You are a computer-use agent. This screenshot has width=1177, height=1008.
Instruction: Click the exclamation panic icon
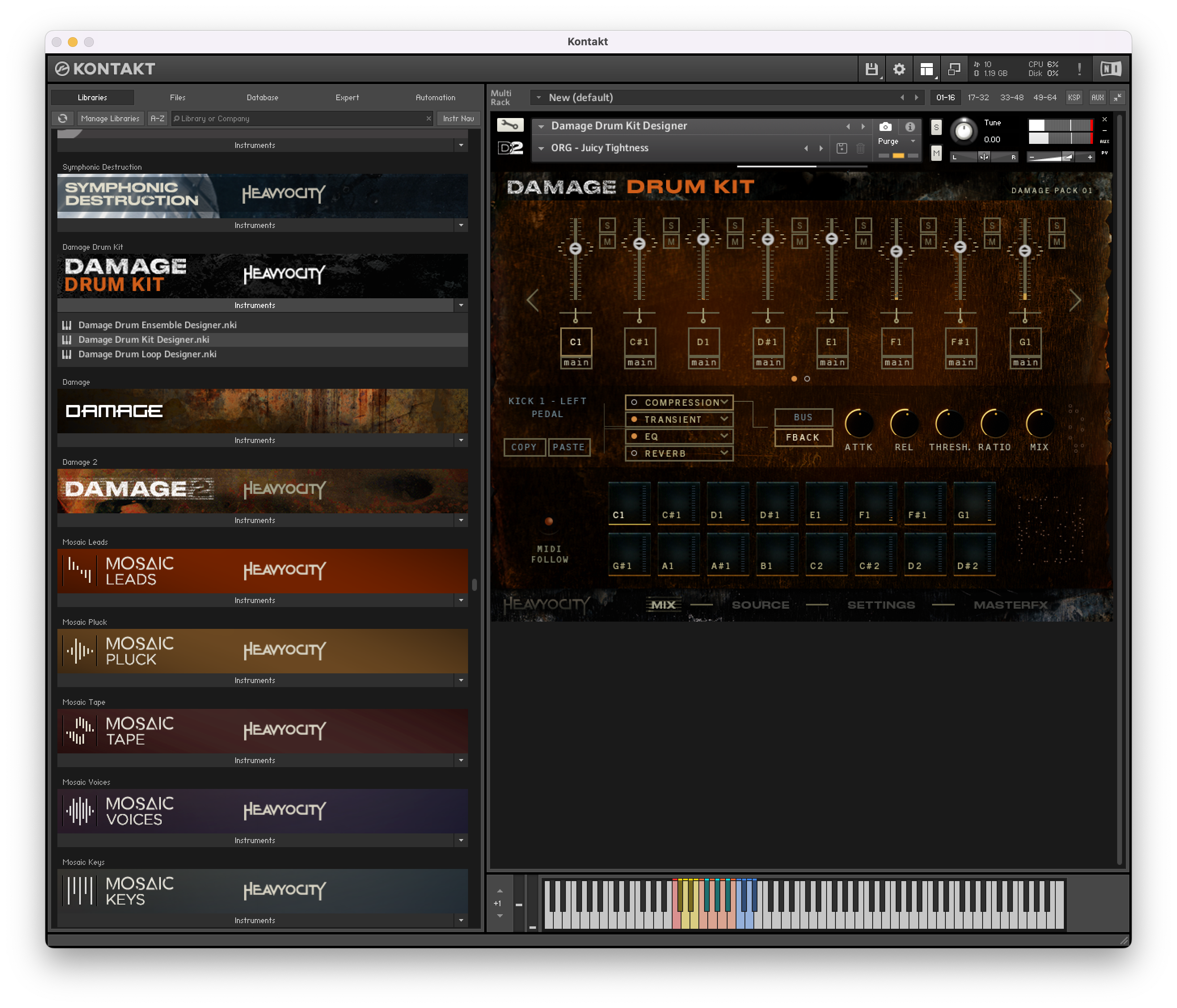(x=1079, y=69)
